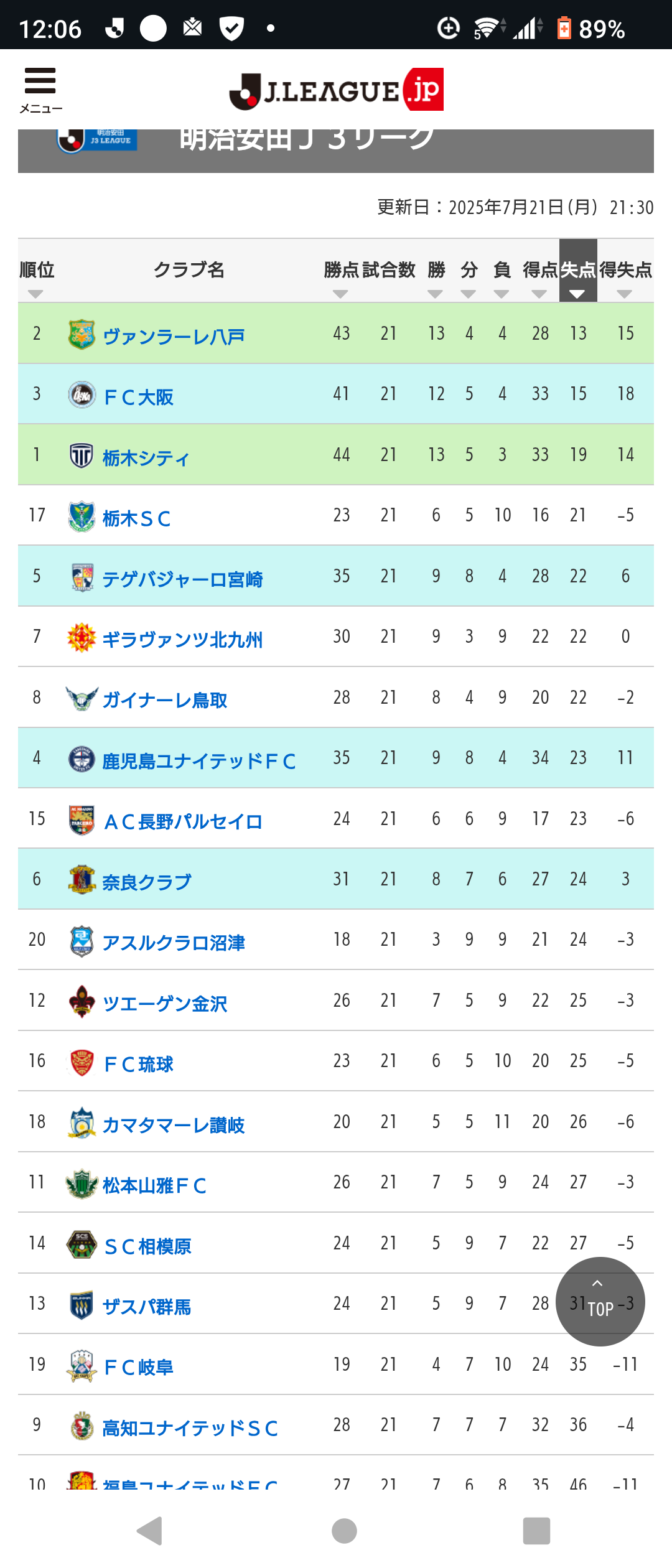Open the 鹿児島ユナイテッドFC club link
This screenshot has height=1568, width=672.
click(x=199, y=761)
